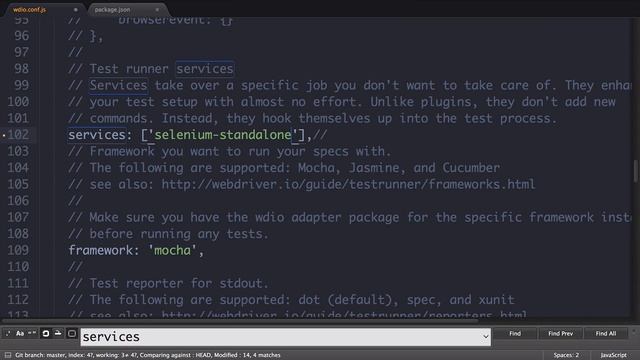640x360 pixels.
Task: Click the Find button
Action: [515, 333]
